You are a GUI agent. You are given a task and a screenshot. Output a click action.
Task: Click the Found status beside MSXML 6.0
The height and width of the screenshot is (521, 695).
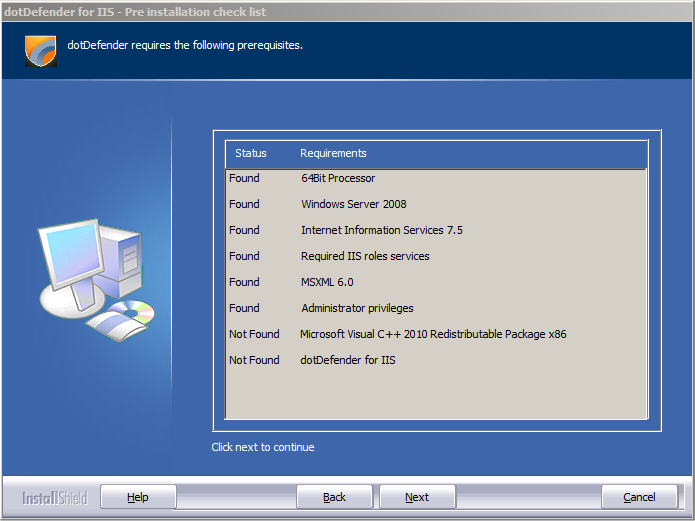244,282
